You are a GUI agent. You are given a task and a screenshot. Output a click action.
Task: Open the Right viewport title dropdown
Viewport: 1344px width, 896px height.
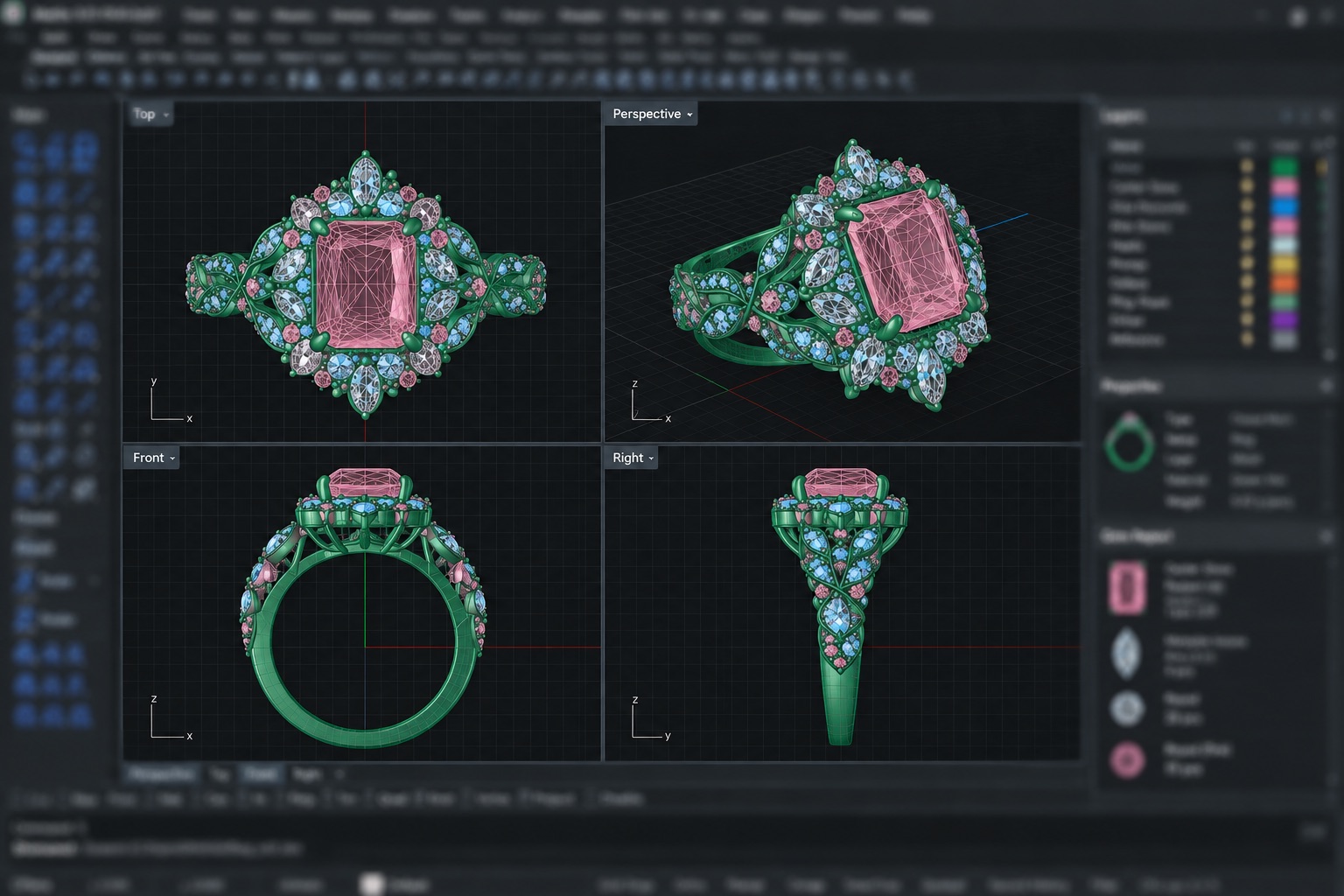[x=633, y=458]
